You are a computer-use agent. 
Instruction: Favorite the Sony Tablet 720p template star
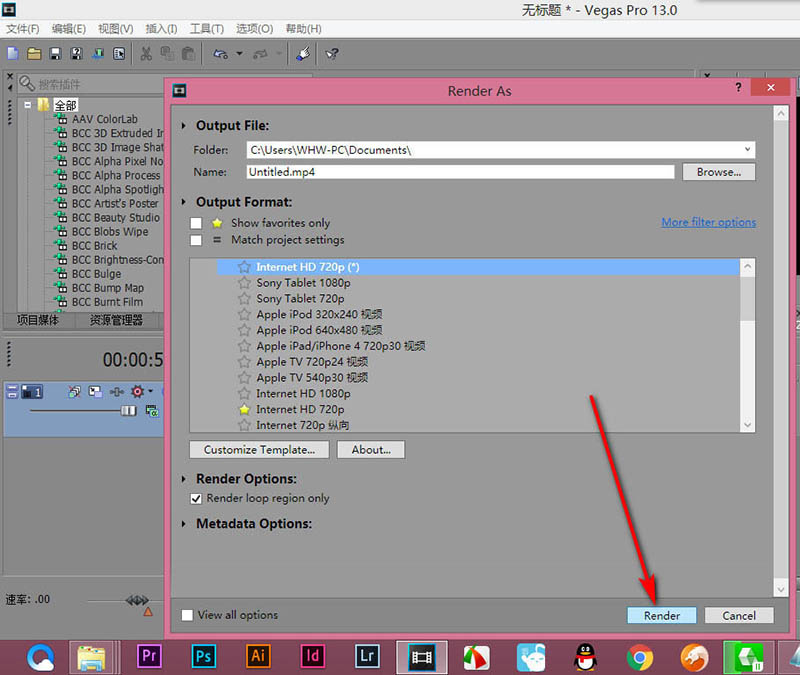(x=244, y=298)
